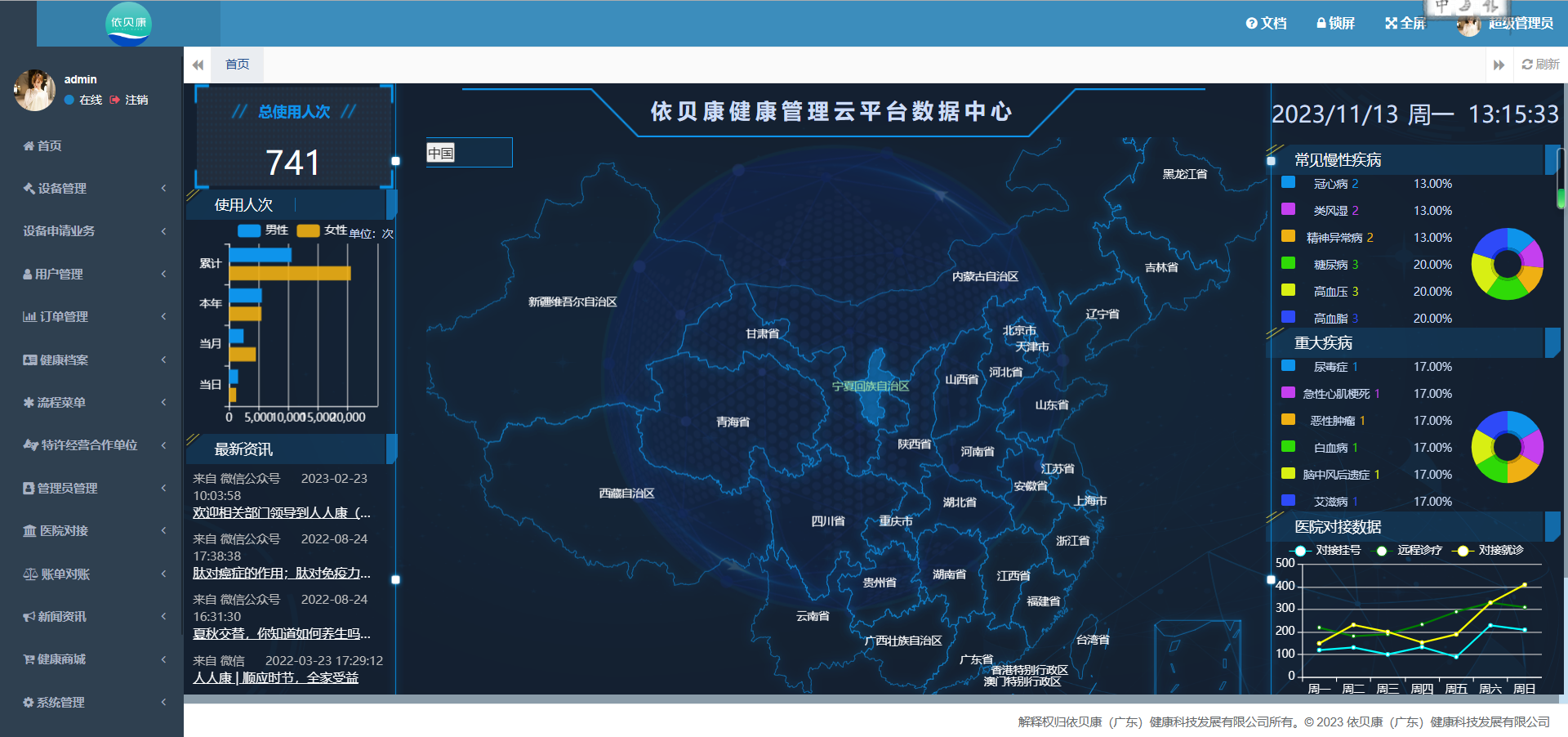Open news link 欢迎相关部门领导到人人康
1568x737 pixels.
click(282, 513)
